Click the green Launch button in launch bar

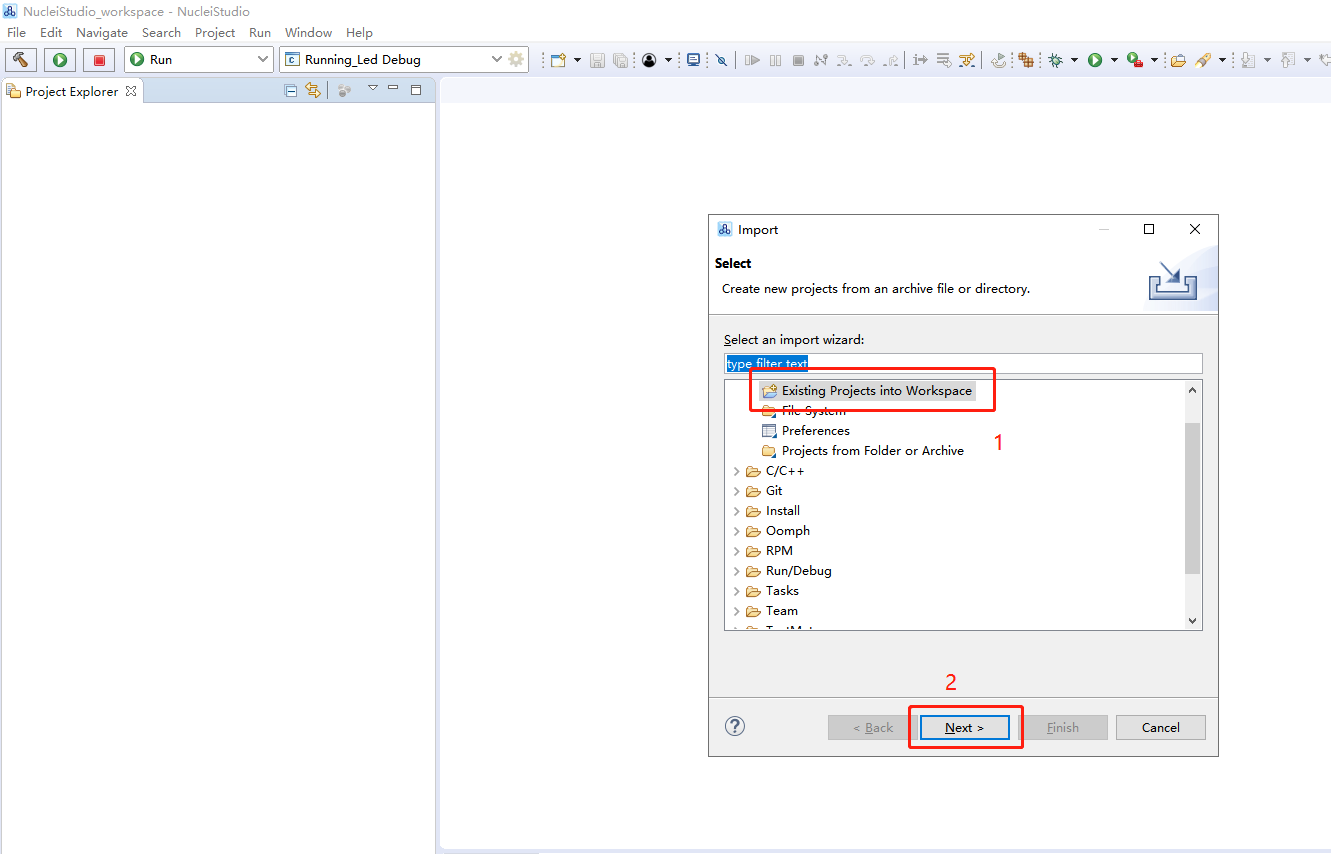[60, 60]
